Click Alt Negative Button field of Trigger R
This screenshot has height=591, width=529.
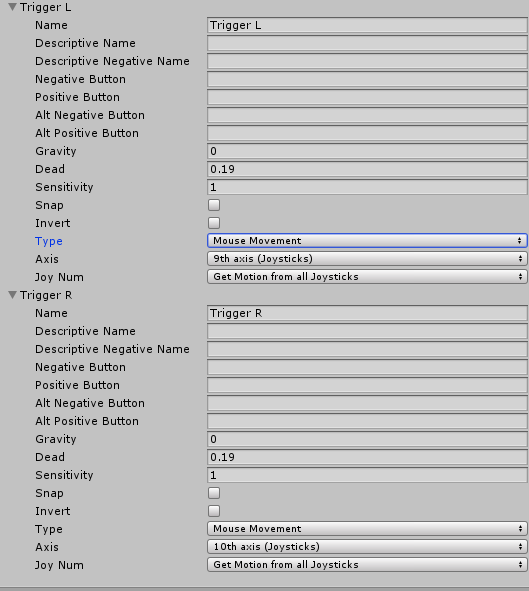click(367, 403)
